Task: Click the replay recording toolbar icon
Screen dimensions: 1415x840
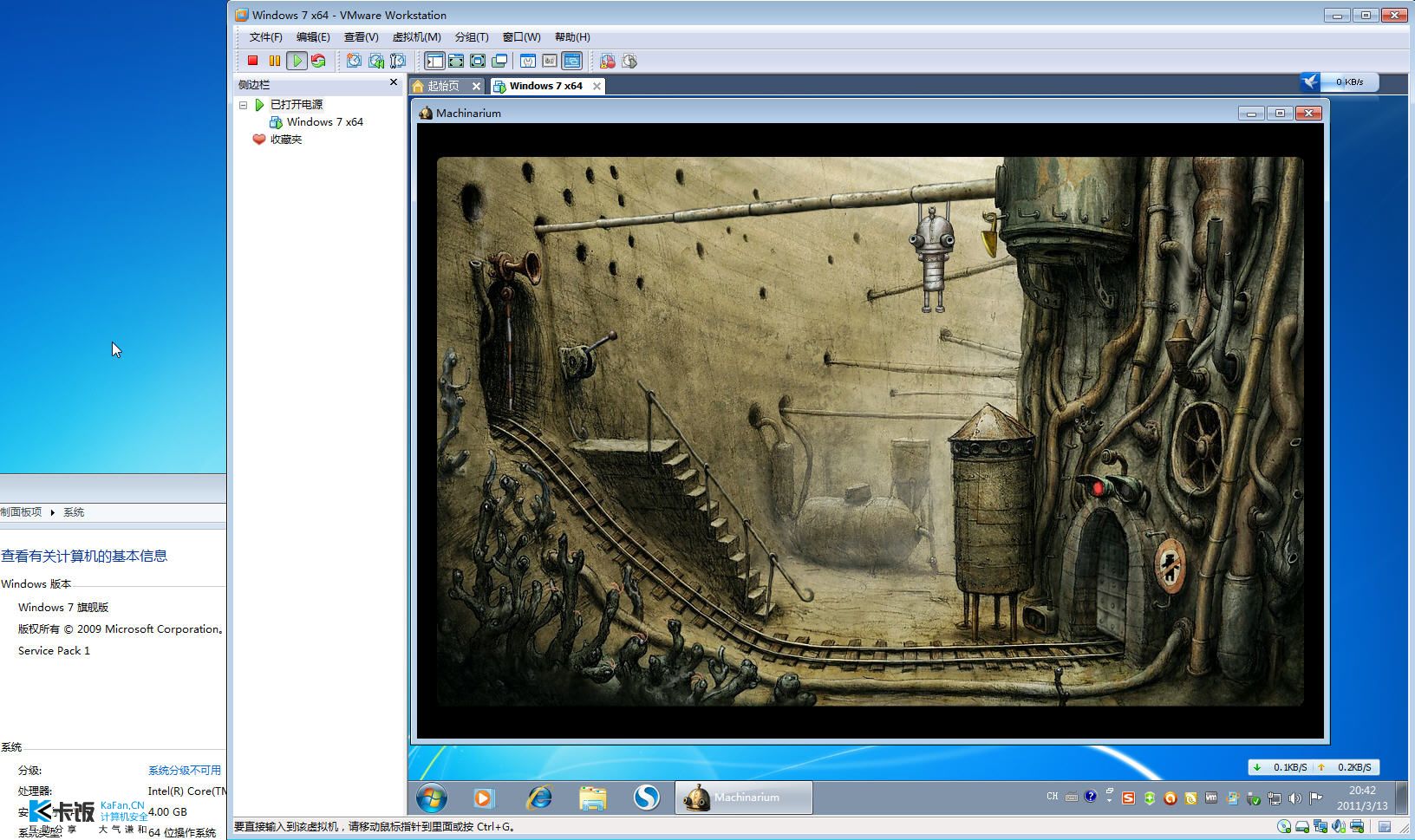Action: click(x=629, y=61)
